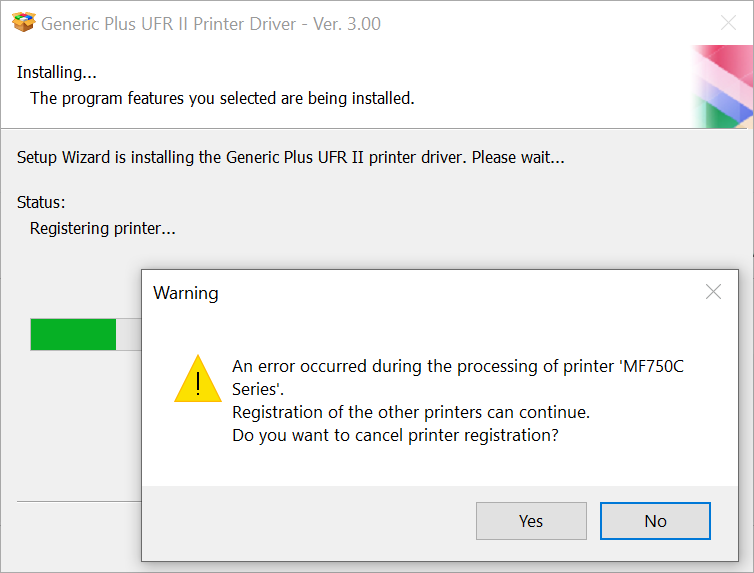Click the green filled part of progress bar
This screenshot has height=573, width=754.
point(73,334)
